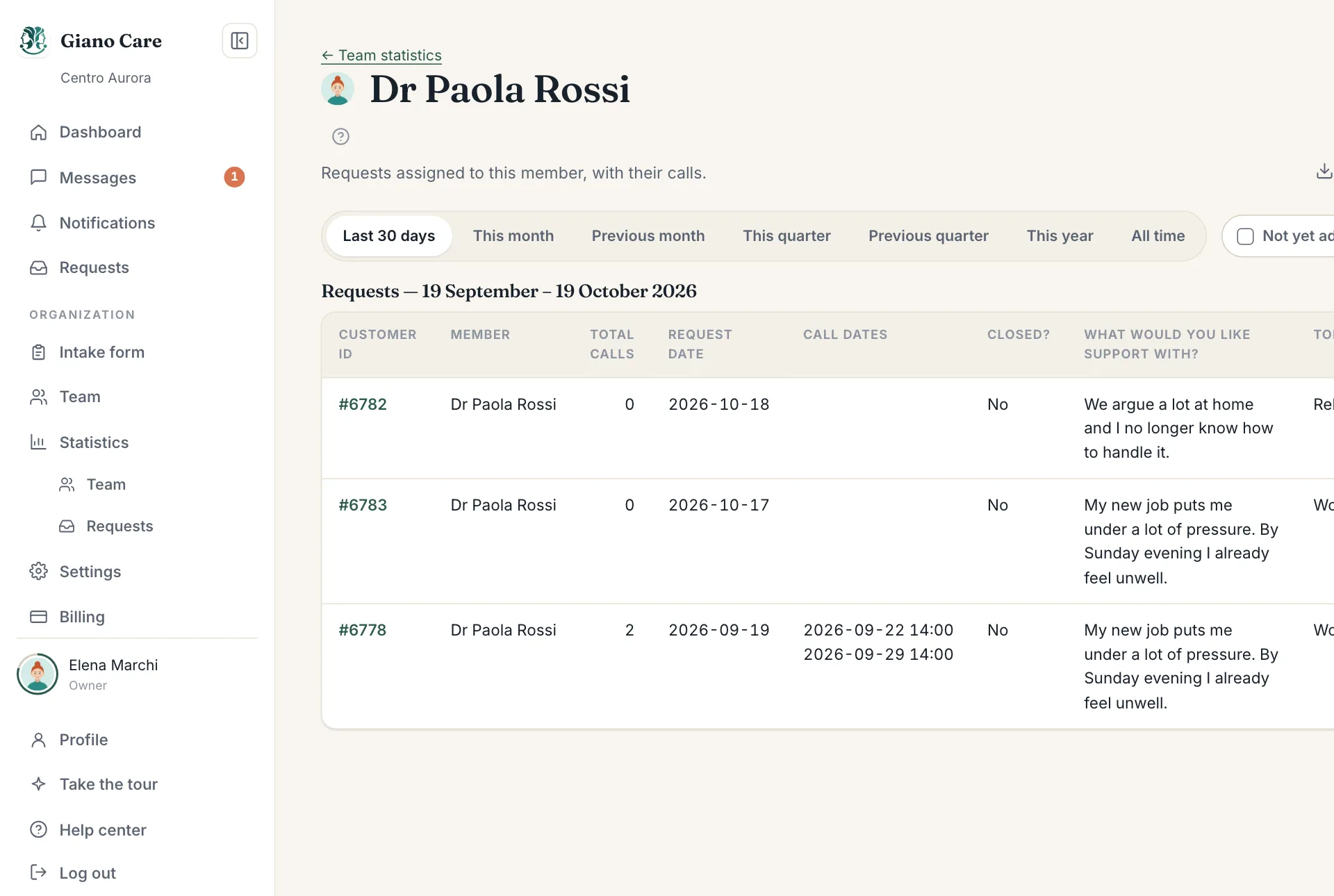This screenshot has height=896, width=1334.
Task: Select Previous month period
Action: tap(648, 236)
